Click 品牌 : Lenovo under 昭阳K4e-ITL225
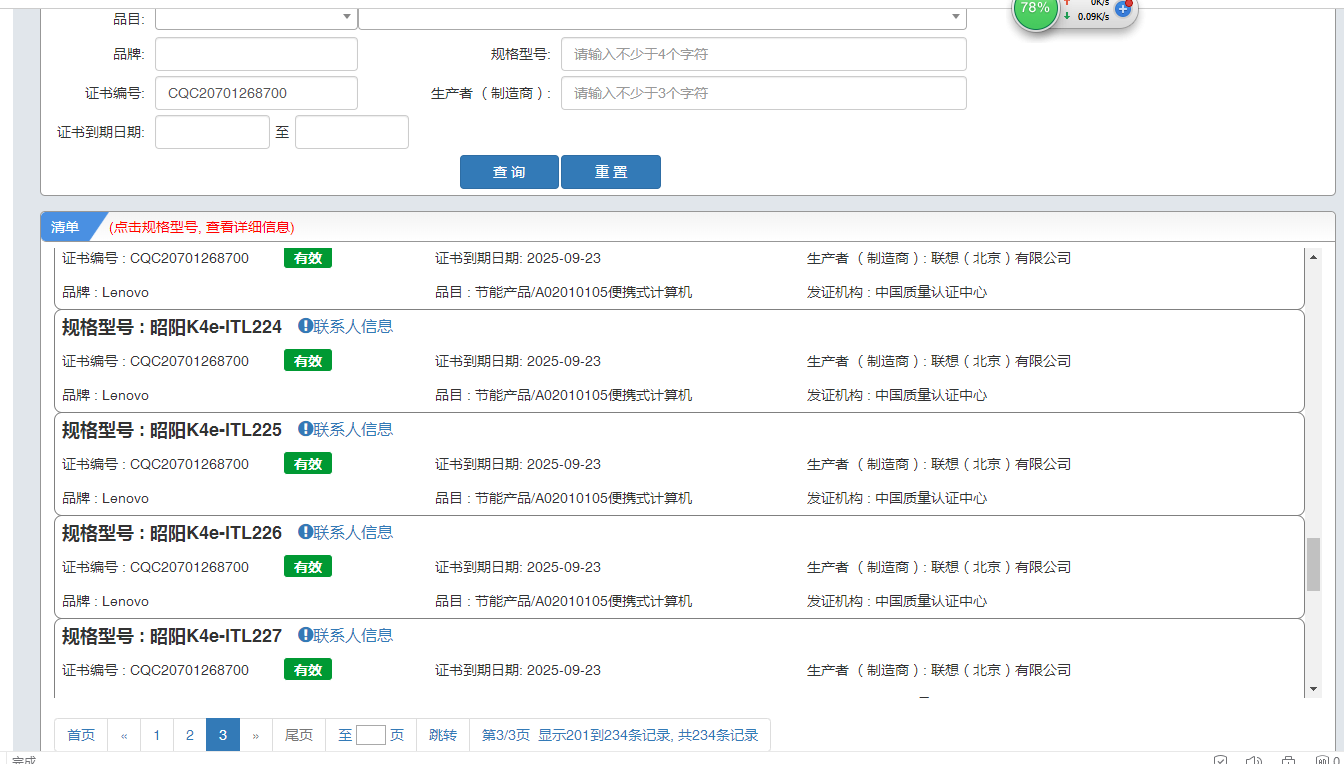This screenshot has height=764, width=1344. coord(105,498)
